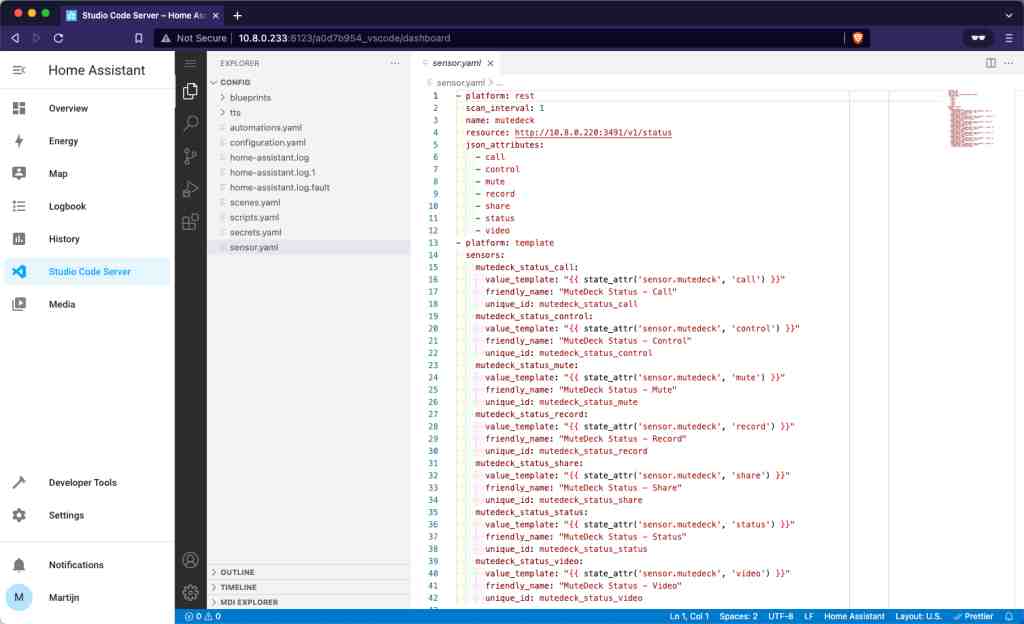Image resolution: width=1024 pixels, height=624 pixels.
Task: Collapse the CONFIG folder section
Action: [308, 82]
